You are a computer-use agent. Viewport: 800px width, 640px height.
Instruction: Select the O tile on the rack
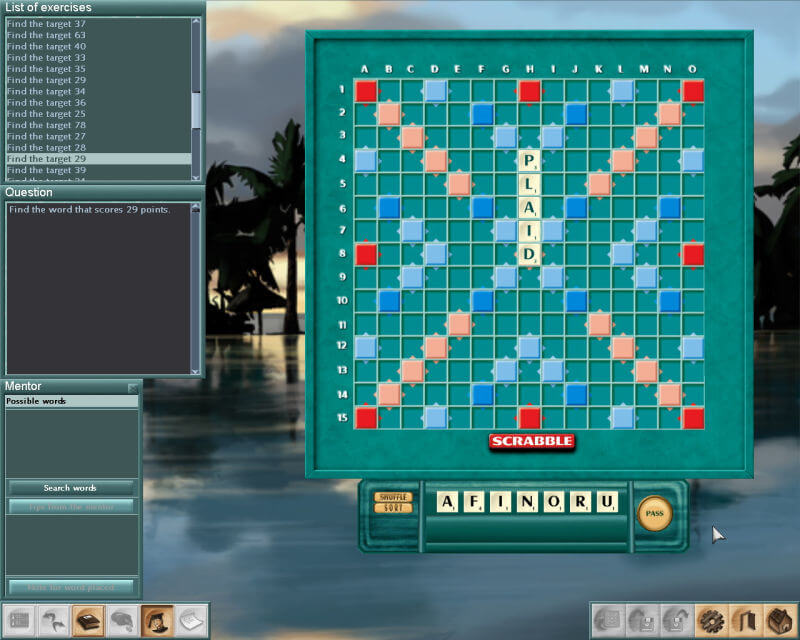coord(553,502)
